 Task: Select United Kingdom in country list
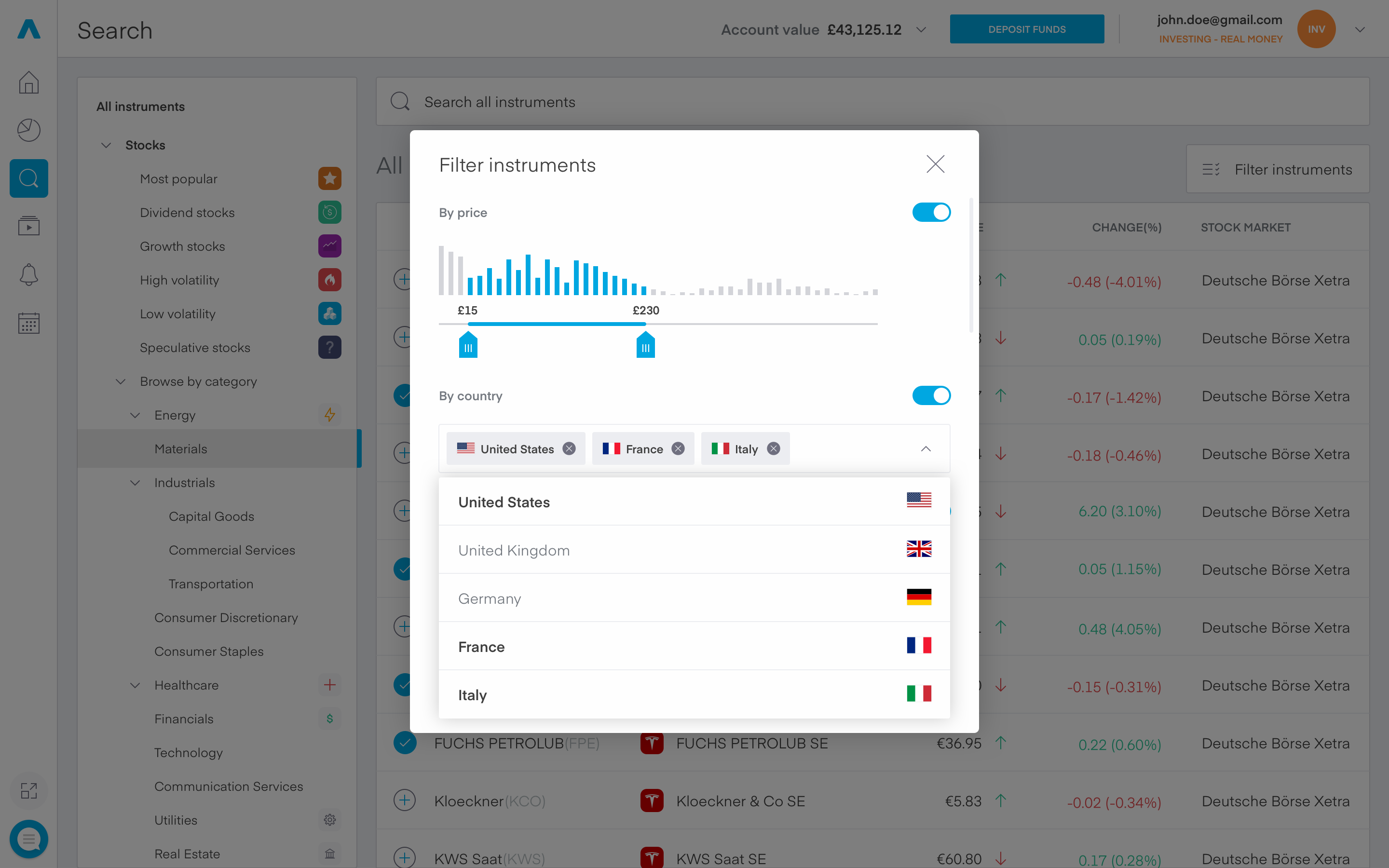pyautogui.click(x=694, y=549)
